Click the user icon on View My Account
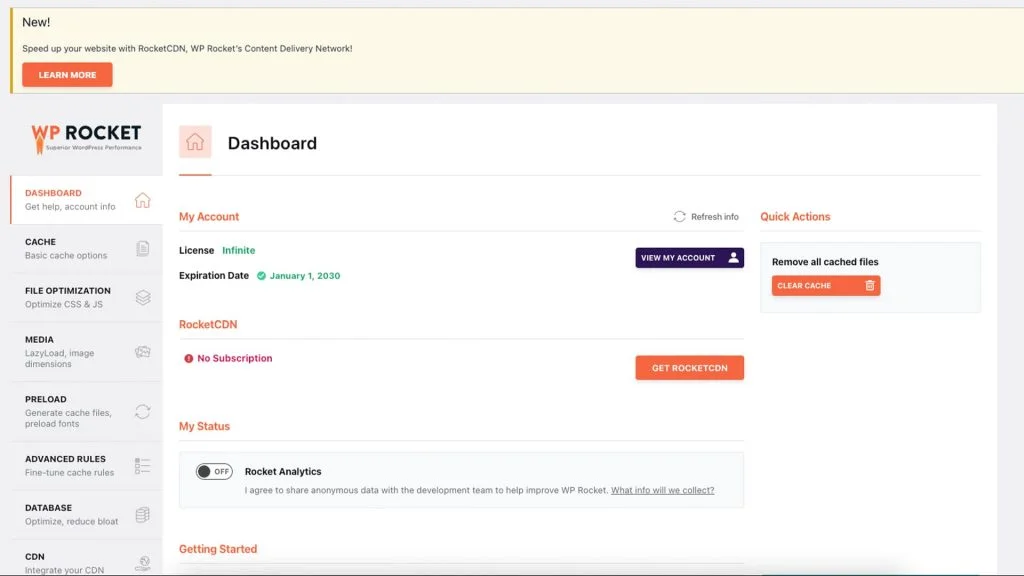 733,257
